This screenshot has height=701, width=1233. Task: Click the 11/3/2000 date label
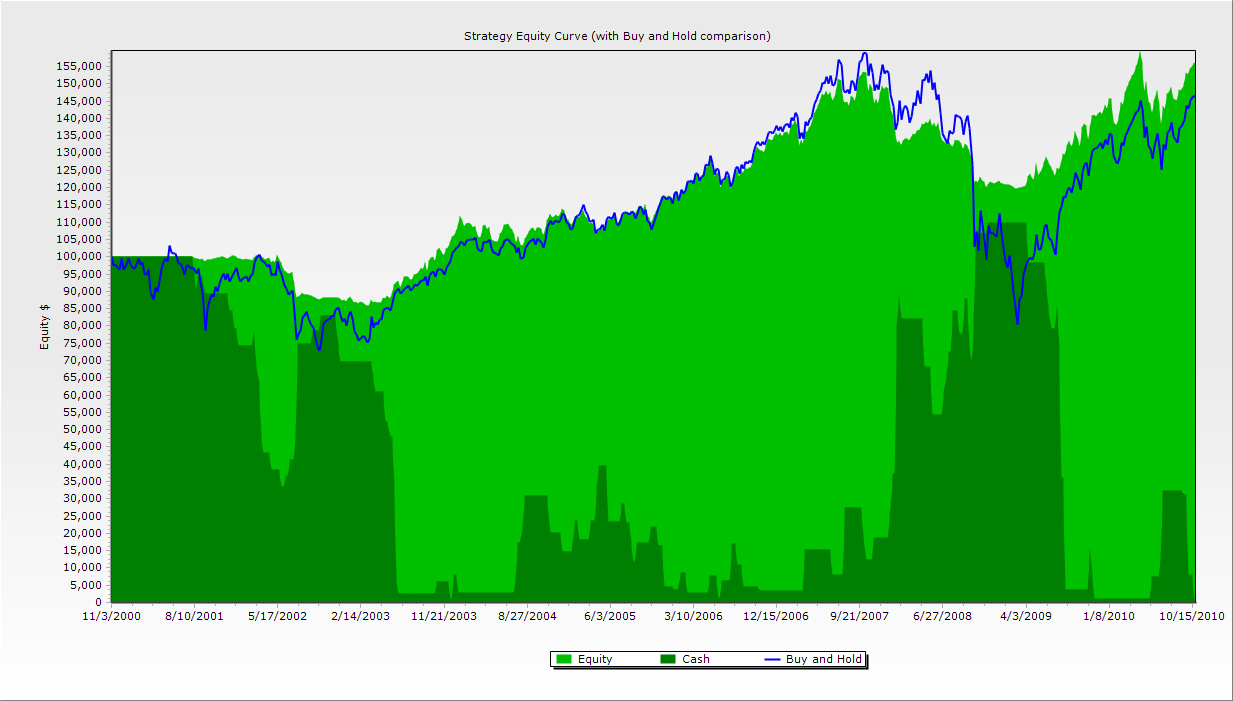(112, 616)
